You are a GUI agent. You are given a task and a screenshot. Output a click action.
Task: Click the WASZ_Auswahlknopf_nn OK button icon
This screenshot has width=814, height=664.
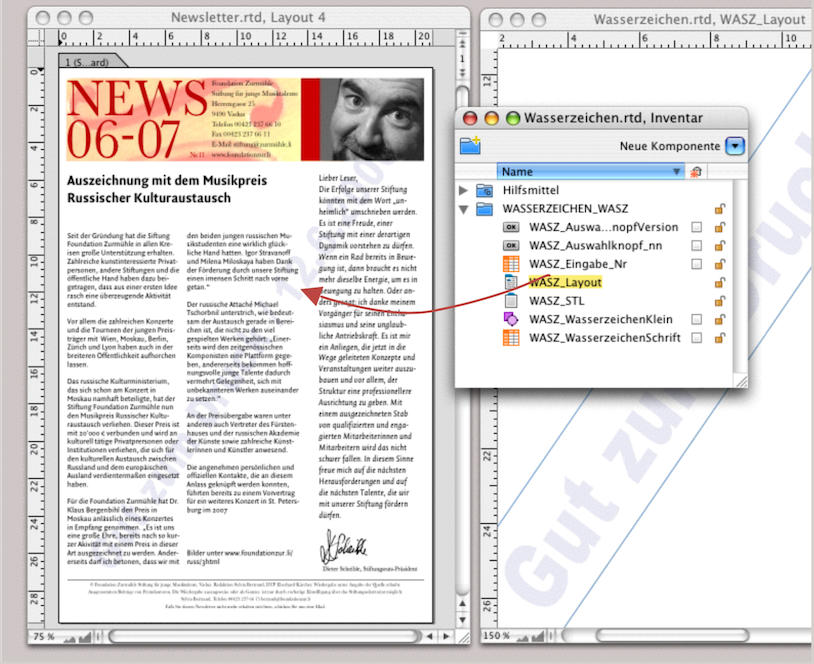[x=511, y=246]
